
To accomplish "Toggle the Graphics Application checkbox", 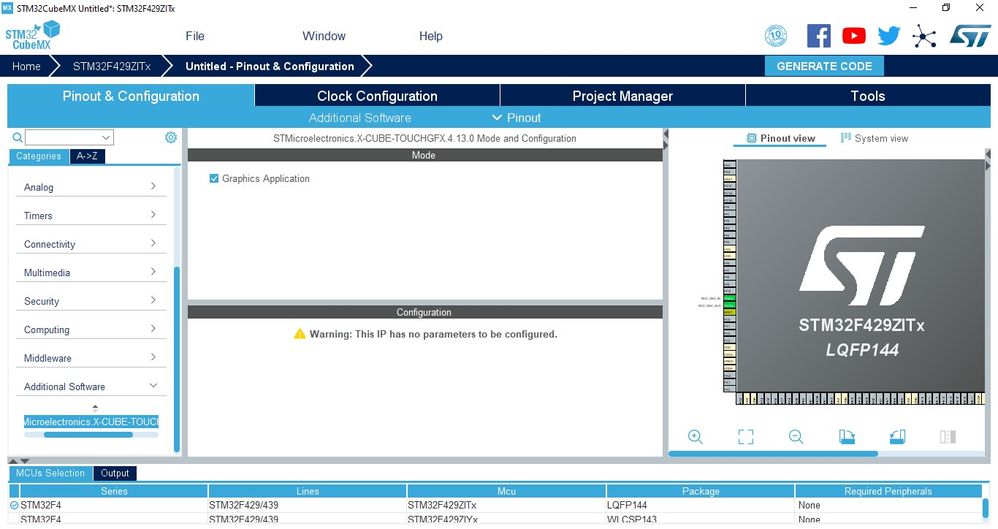I will coord(214,178).
